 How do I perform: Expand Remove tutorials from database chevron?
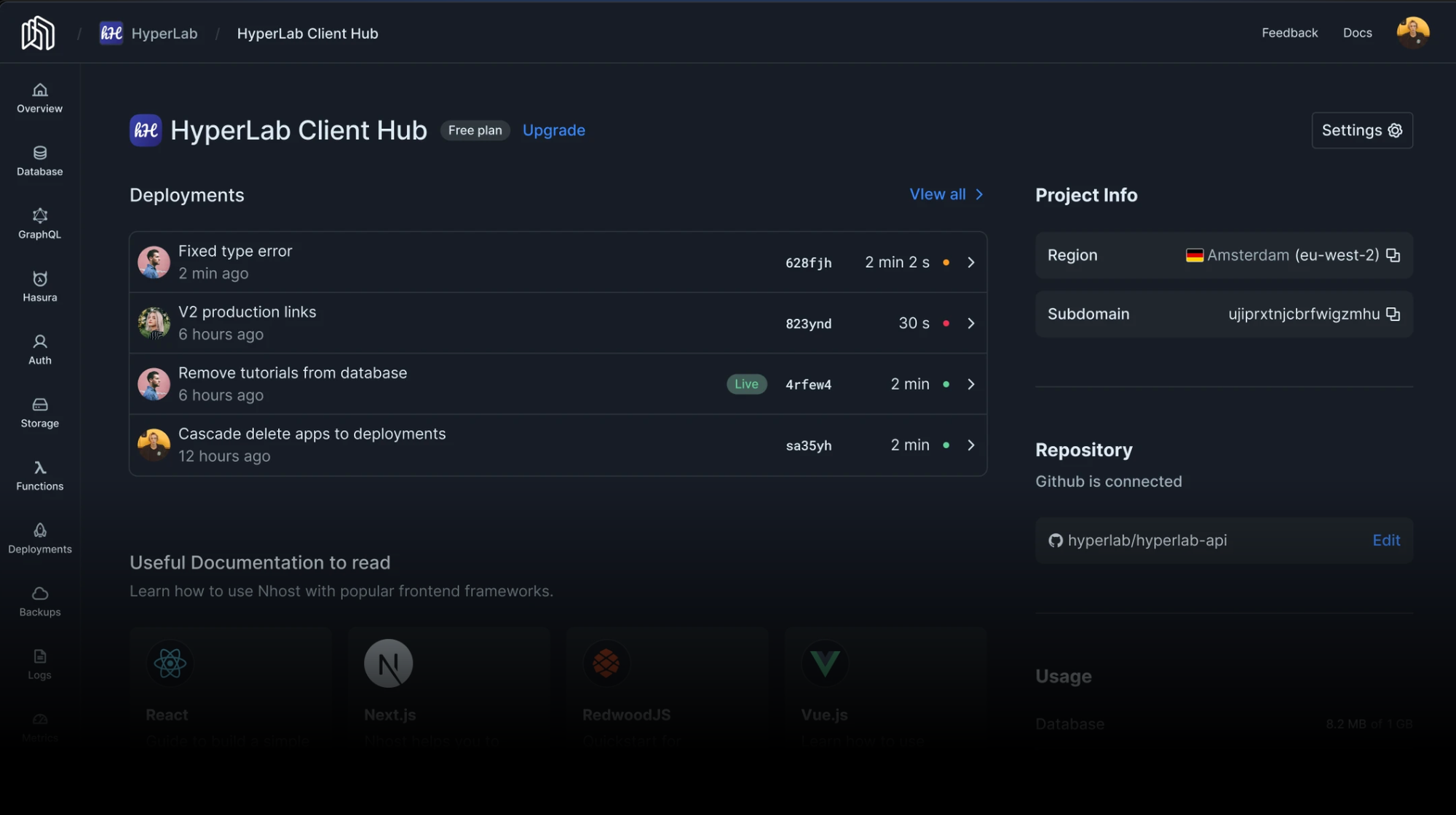[970, 384]
